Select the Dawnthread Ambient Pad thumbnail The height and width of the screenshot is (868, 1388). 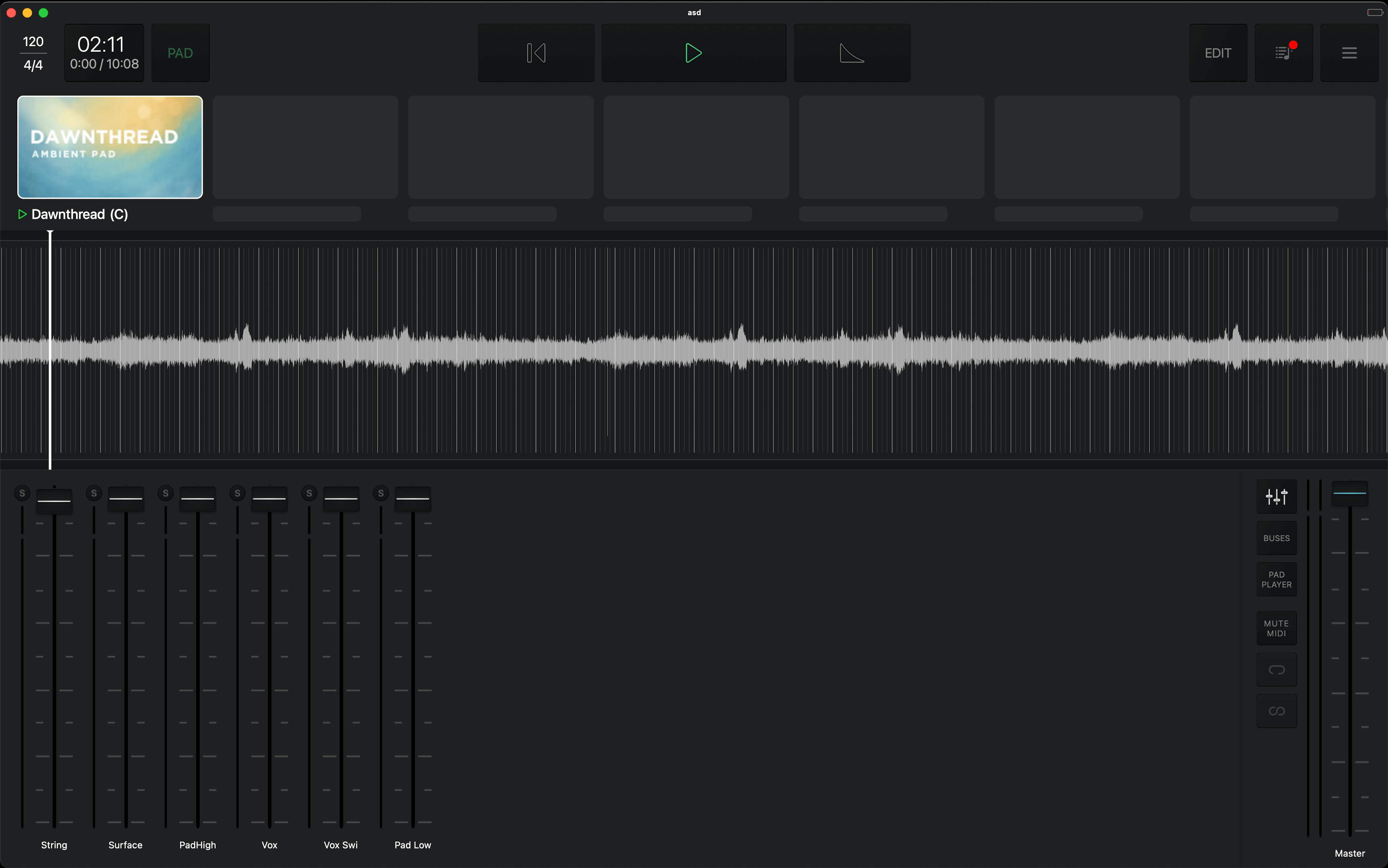pos(110,147)
